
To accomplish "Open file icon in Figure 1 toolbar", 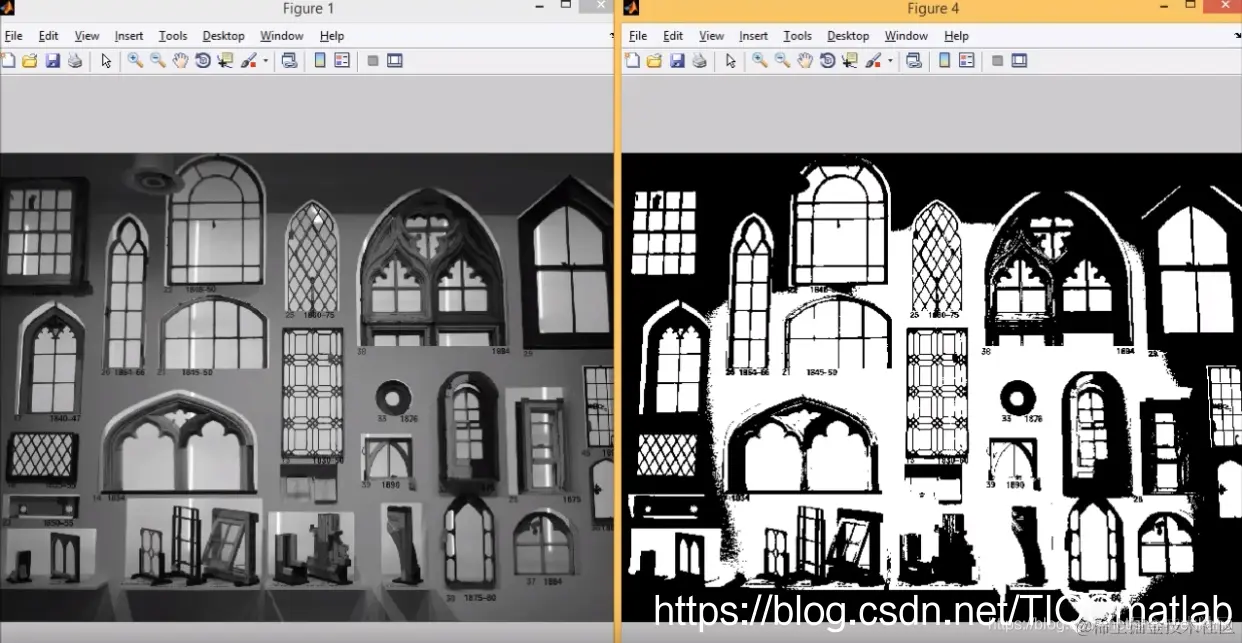I will (x=30, y=61).
